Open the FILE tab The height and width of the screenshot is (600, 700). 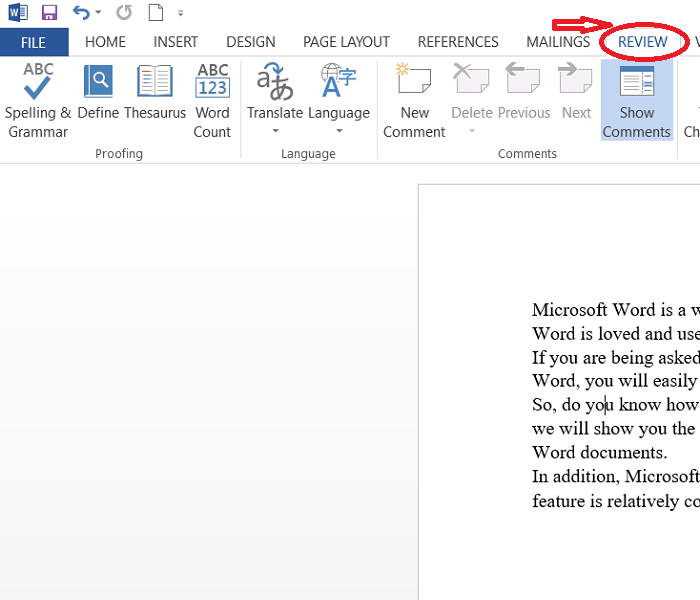coord(34,42)
